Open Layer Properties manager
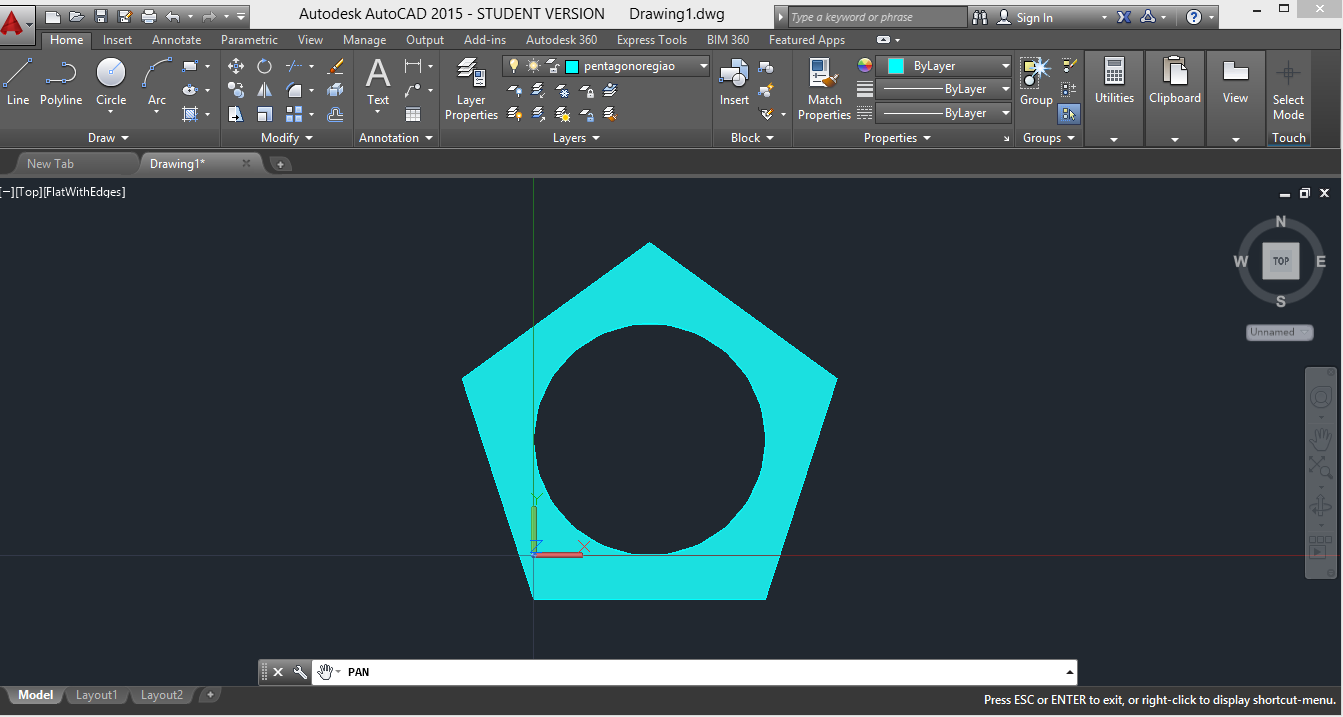The width and height of the screenshot is (1343, 717). point(471,89)
